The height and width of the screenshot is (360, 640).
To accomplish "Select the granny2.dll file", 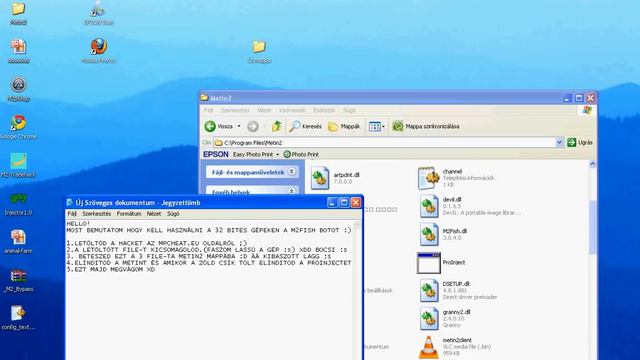I will point(445,318).
